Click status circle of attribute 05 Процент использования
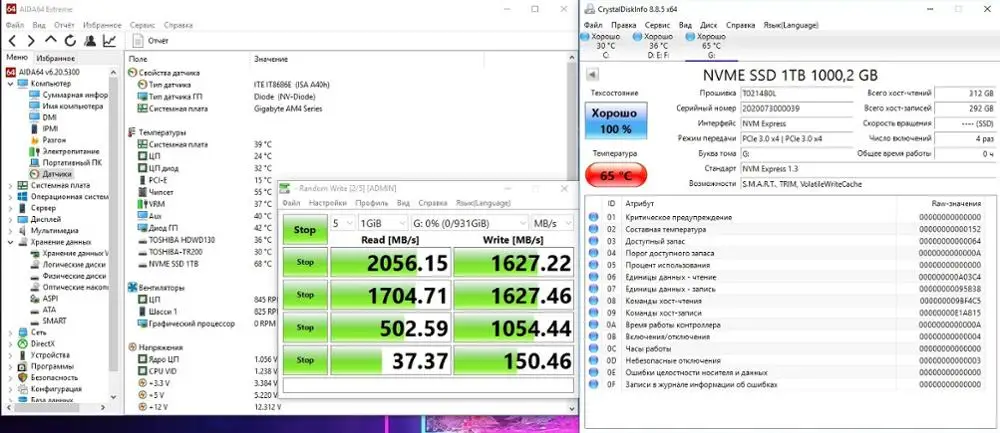1000x433 pixels. click(x=594, y=265)
